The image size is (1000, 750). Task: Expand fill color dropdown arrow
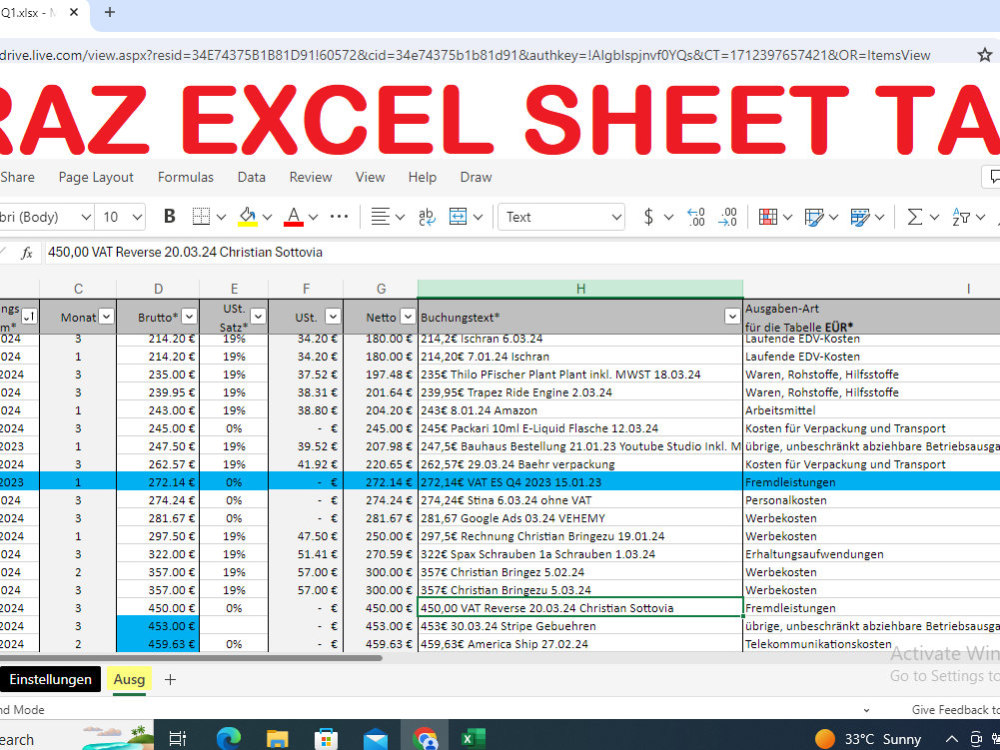(267, 217)
